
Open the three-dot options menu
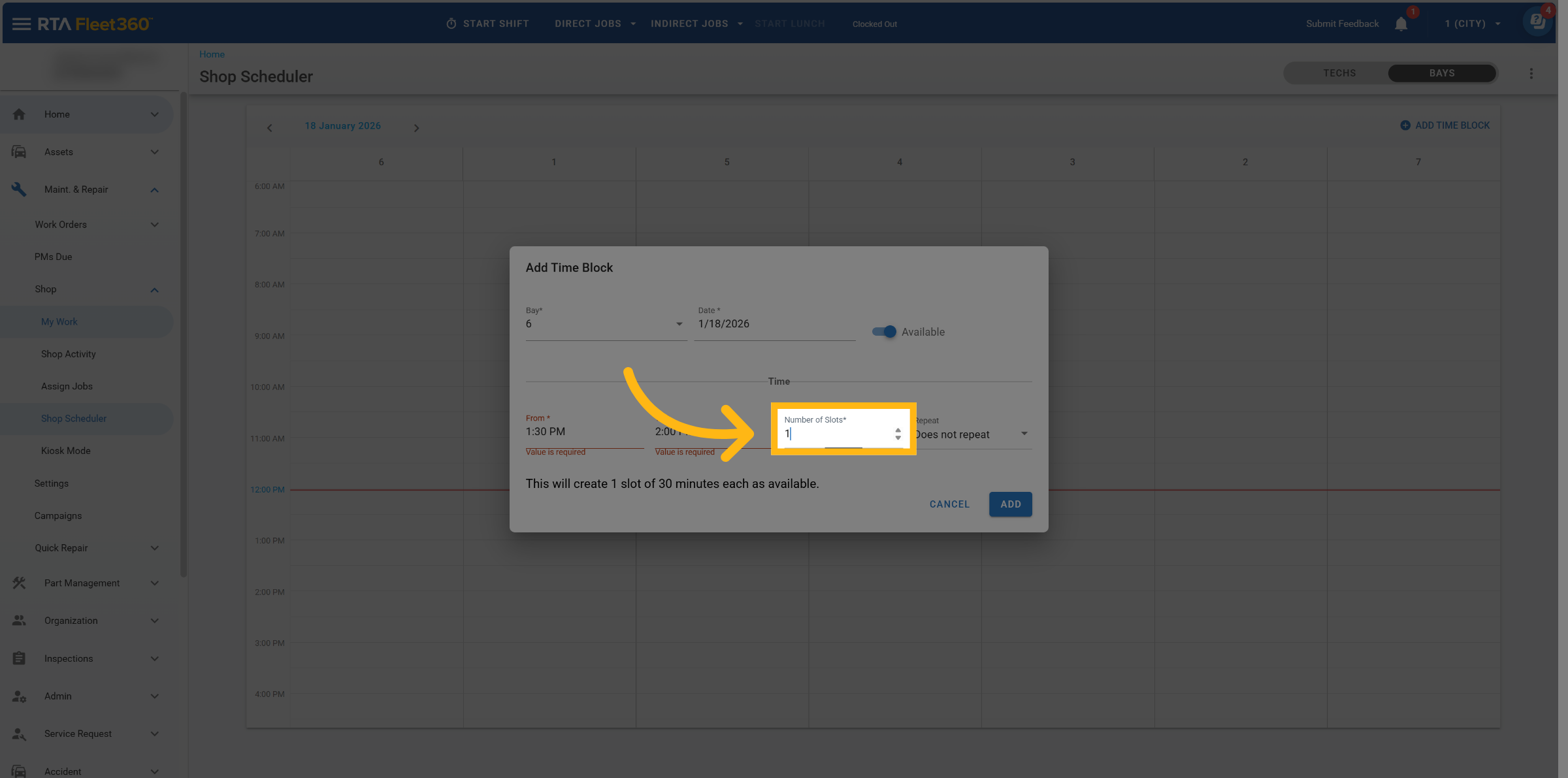pos(1531,74)
